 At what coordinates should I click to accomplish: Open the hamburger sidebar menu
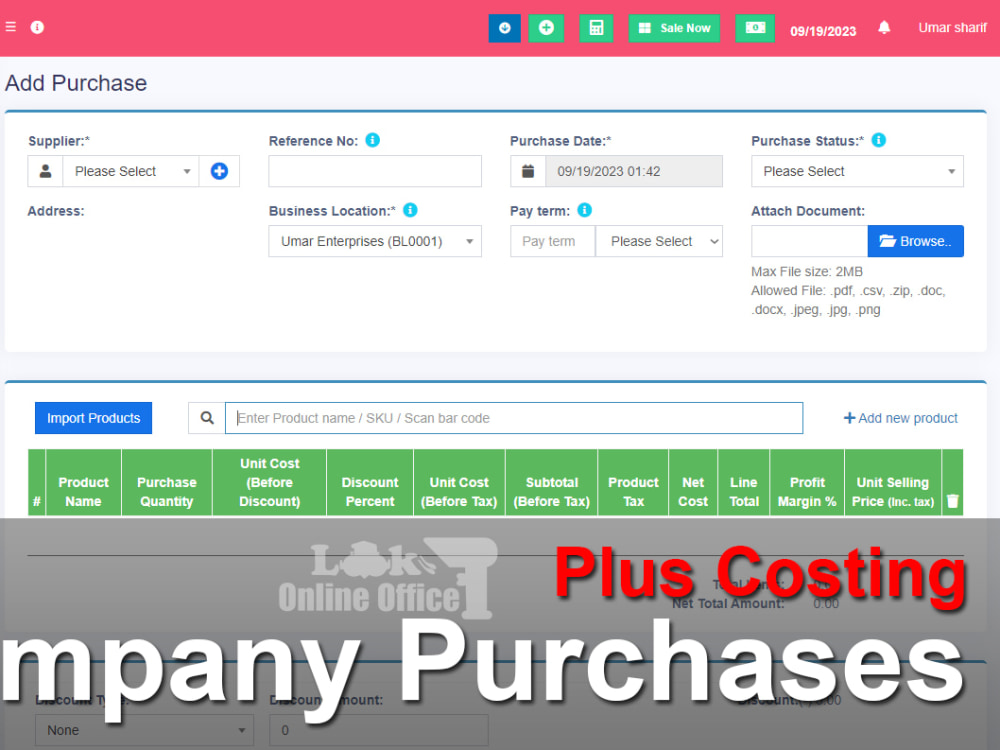11,27
